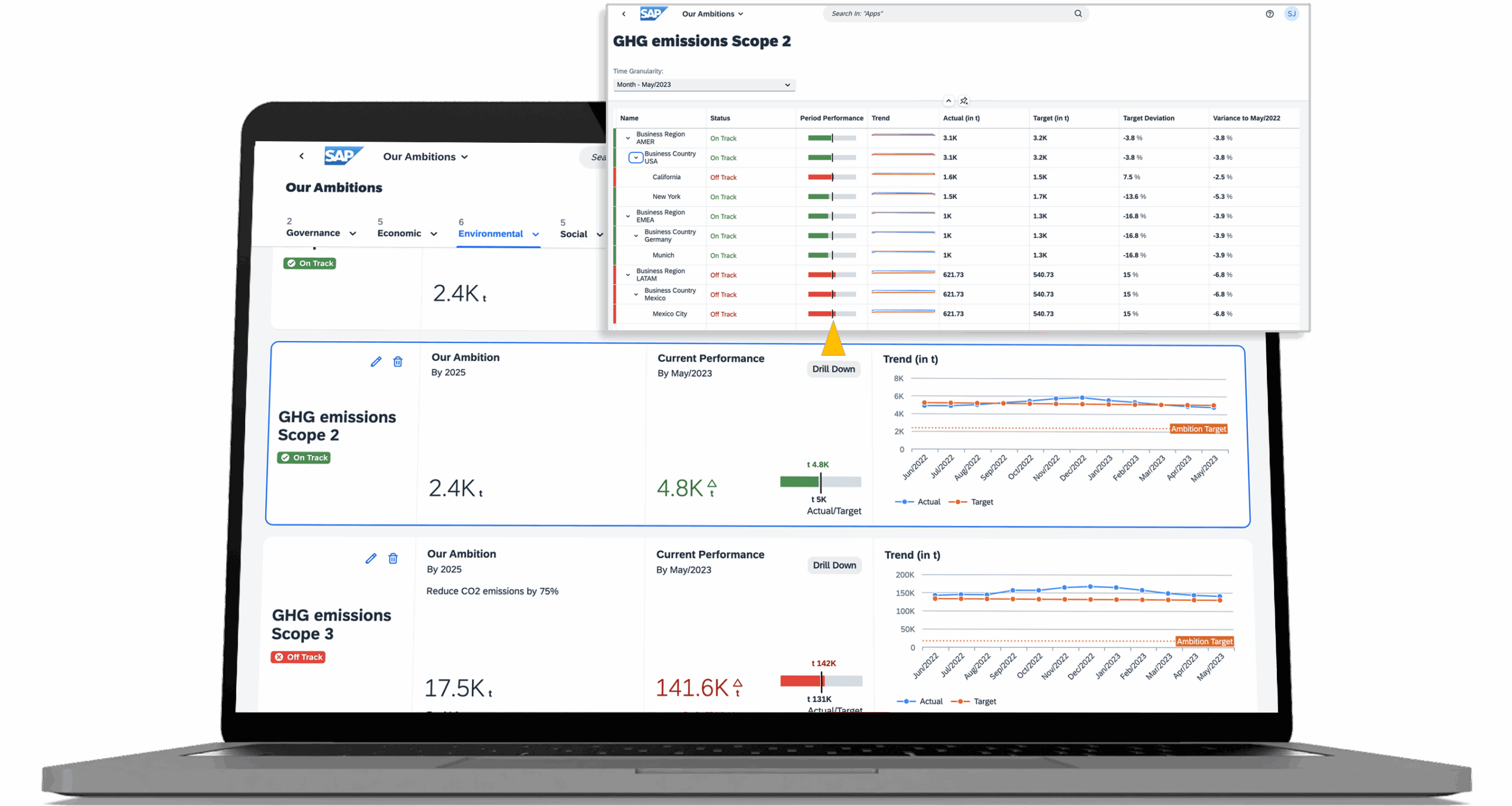Click Drill Down on the Scope 3 card
This screenshot has height=806, width=1512.
[x=833, y=565]
